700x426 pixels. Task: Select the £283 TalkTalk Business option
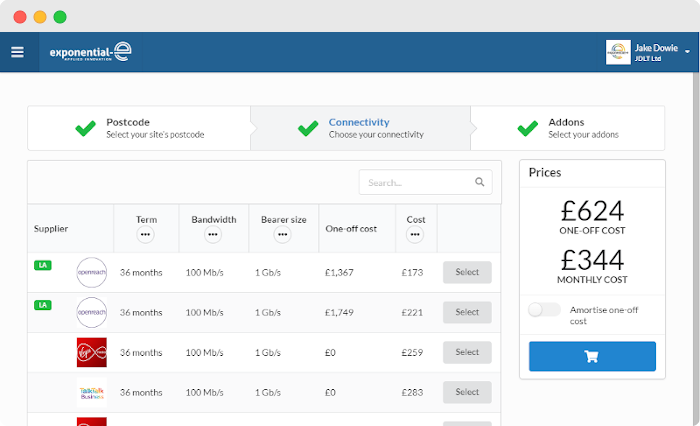[x=467, y=392]
